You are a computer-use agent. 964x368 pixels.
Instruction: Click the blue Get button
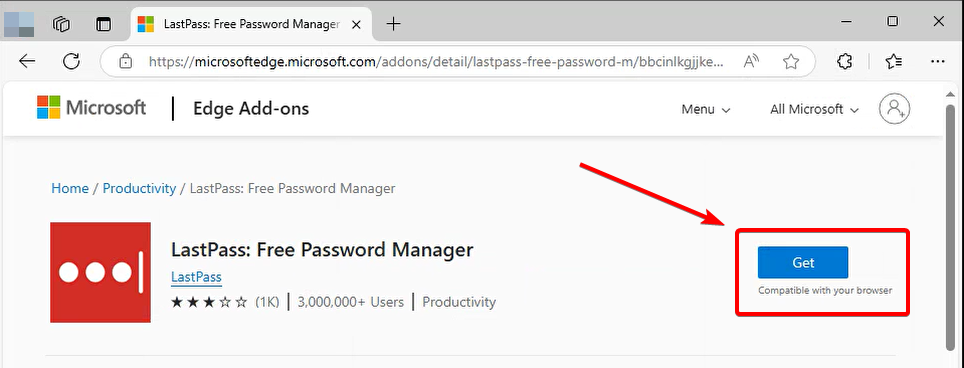click(803, 262)
